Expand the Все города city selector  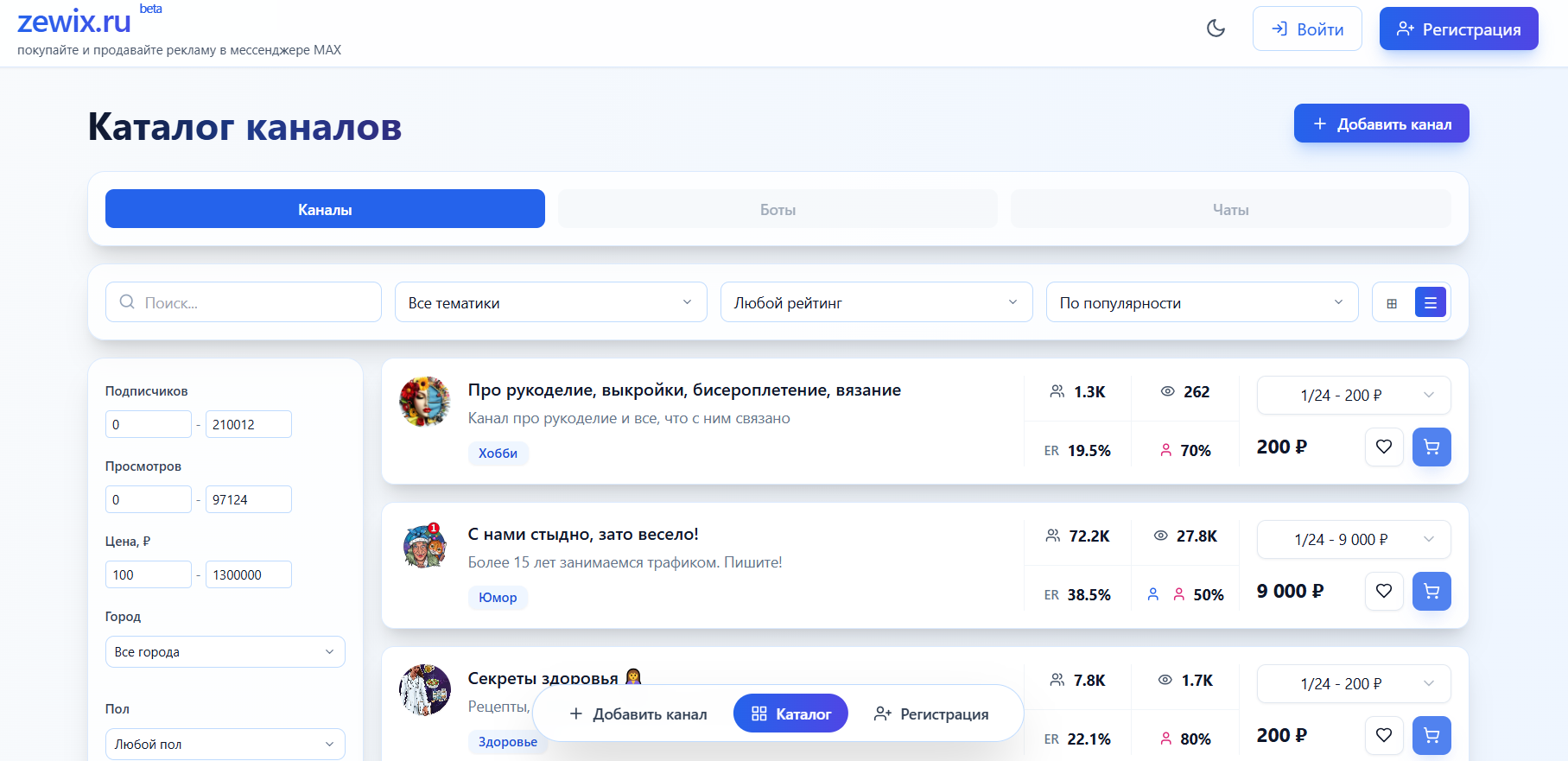(225, 652)
